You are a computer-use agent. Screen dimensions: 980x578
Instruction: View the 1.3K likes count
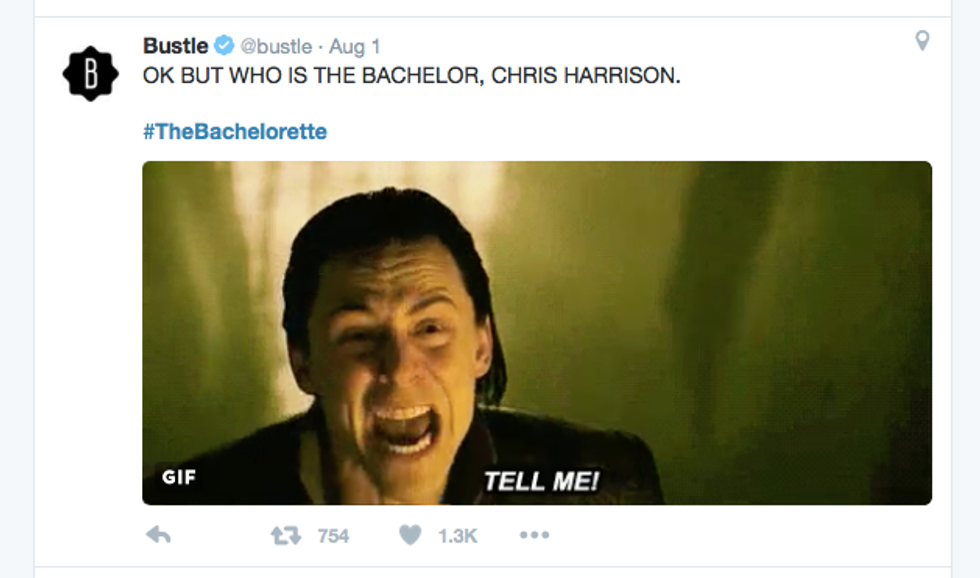(458, 536)
